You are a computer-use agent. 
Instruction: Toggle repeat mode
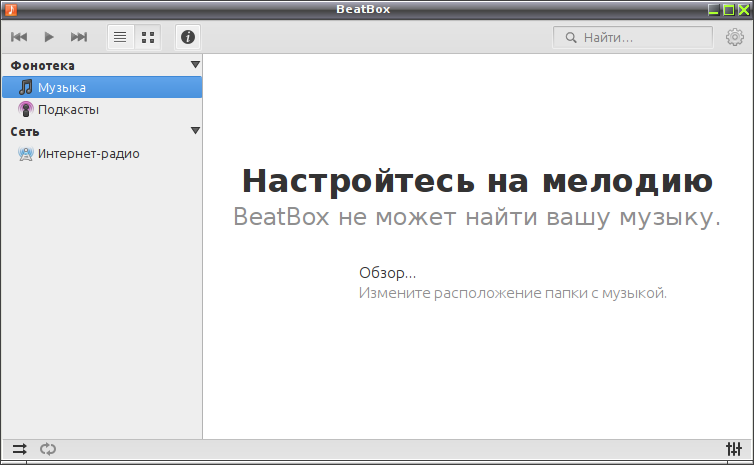pos(48,449)
